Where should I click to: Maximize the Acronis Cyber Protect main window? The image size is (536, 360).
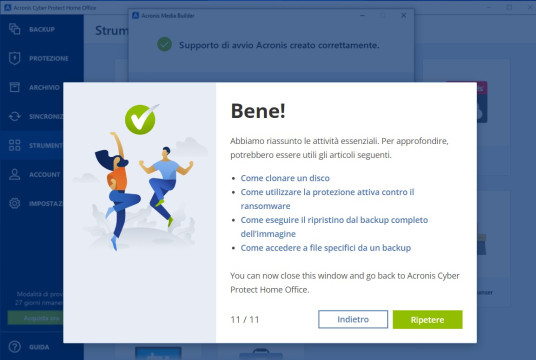(x=509, y=7)
